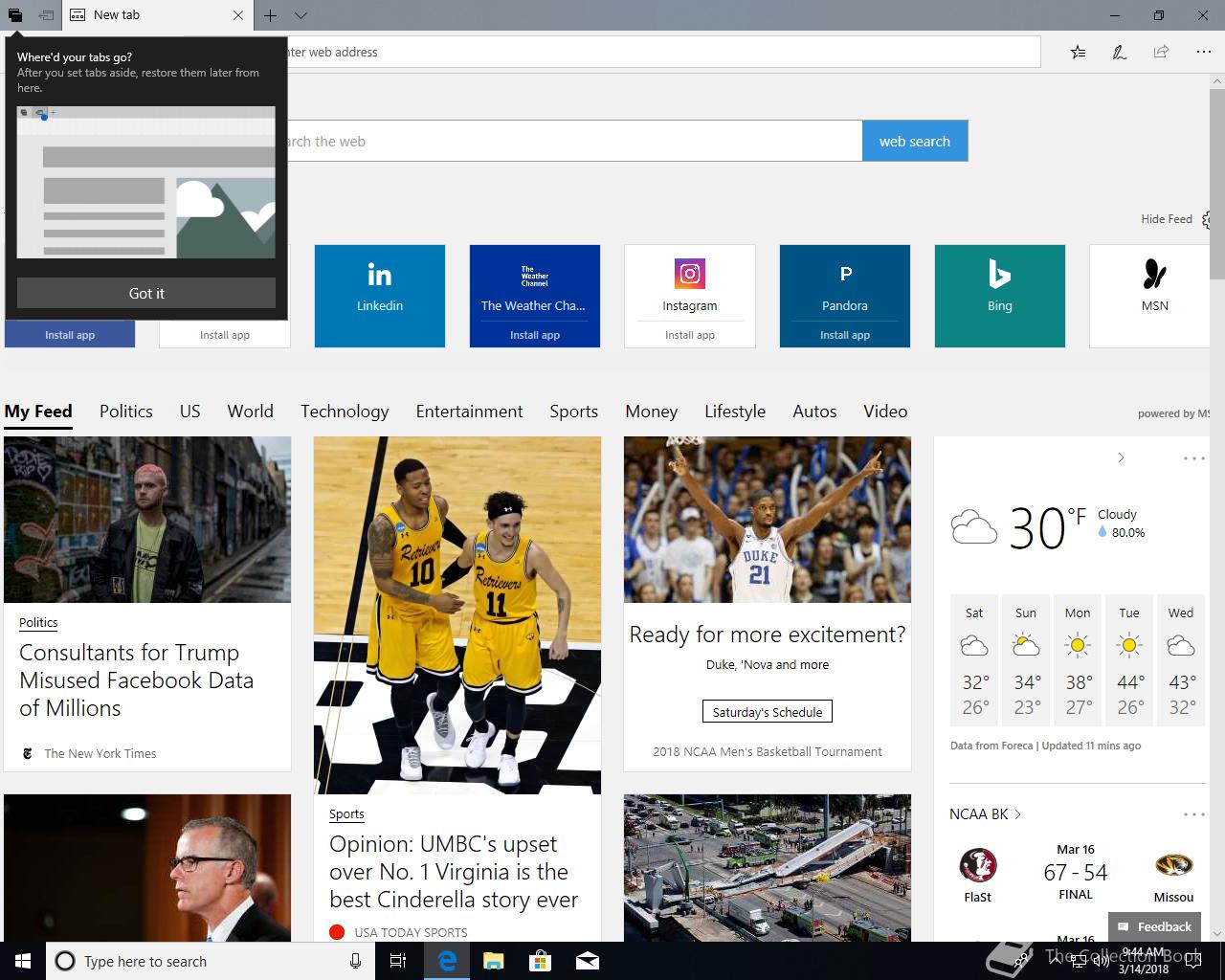Add notes with the pen icon

[1120, 52]
